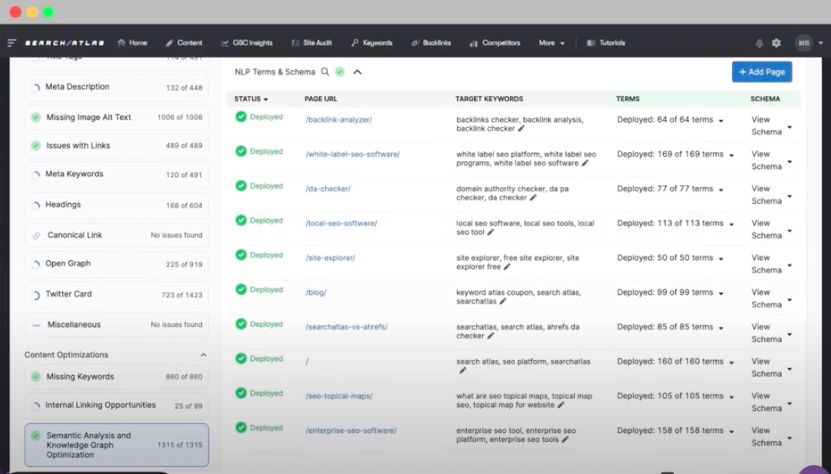Click Deployed status check for da-checker
Image resolution: width=831 pixels, height=474 pixels.
(x=241, y=186)
